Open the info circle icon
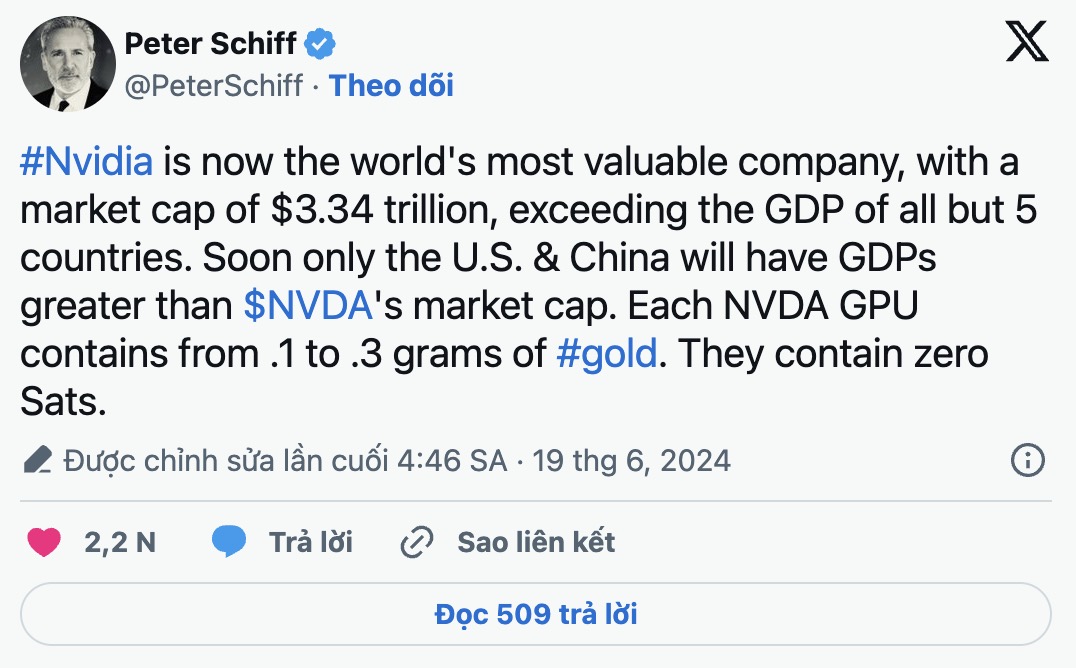This screenshot has width=1076, height=668. 1028,460
